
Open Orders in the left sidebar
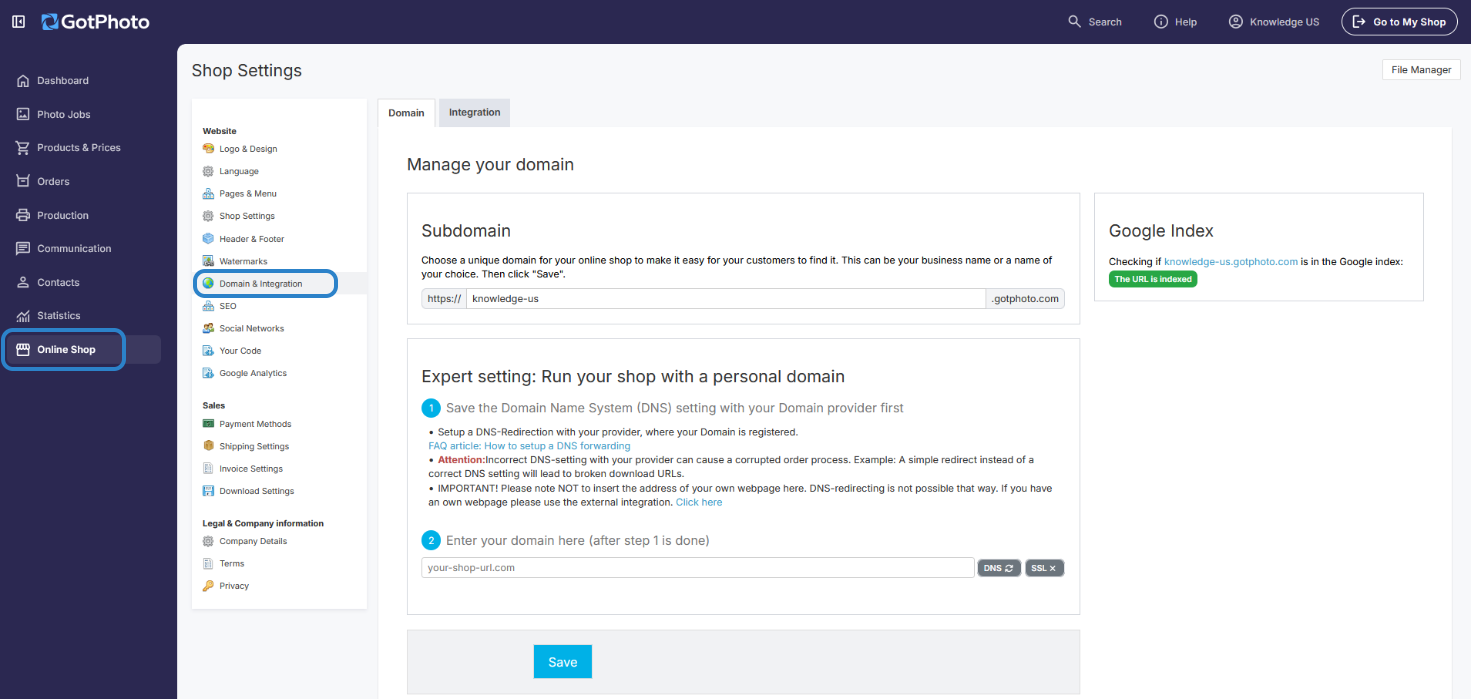[53, 181]
